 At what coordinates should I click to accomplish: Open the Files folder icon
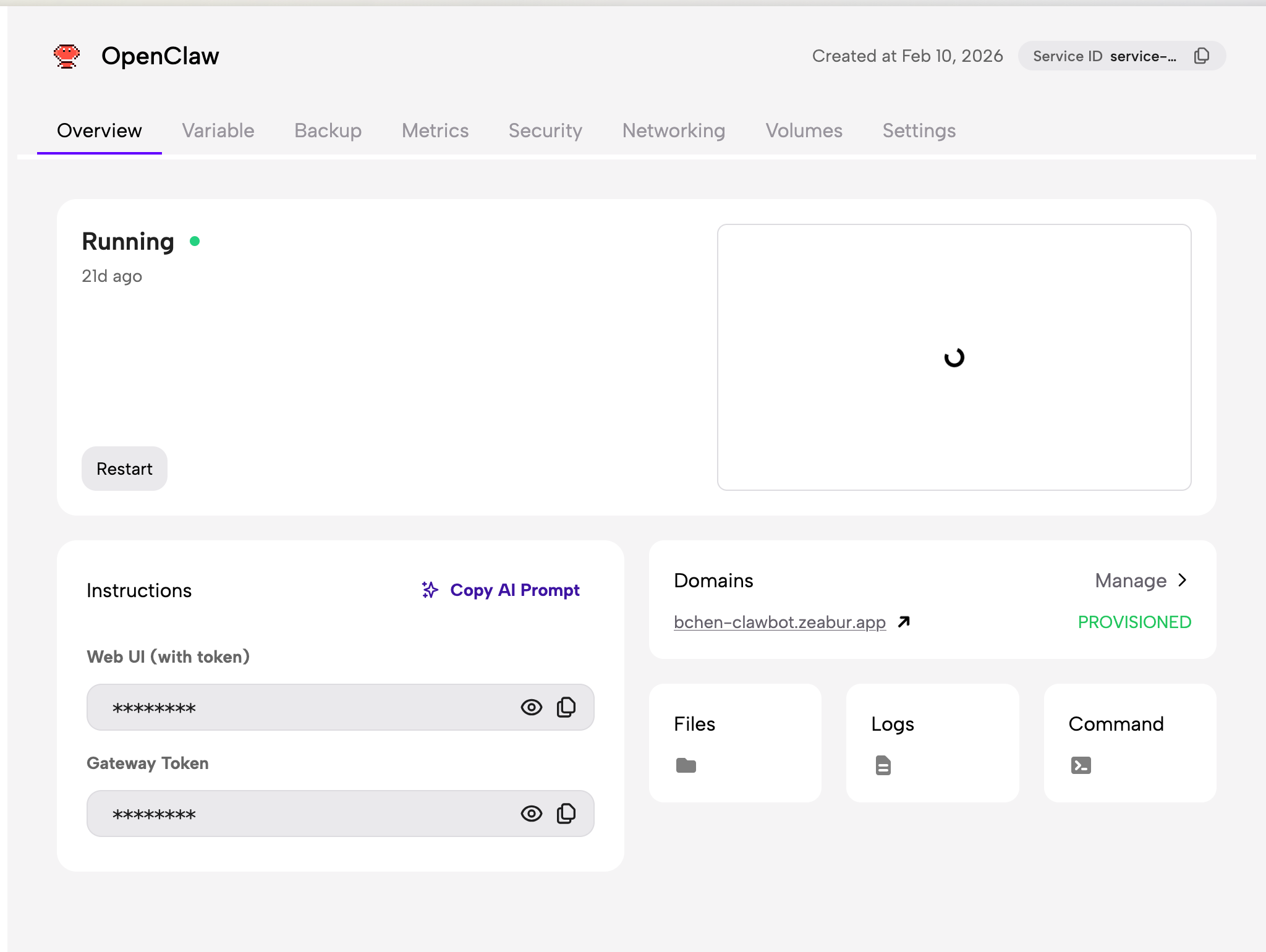click(x=686, y=765)
